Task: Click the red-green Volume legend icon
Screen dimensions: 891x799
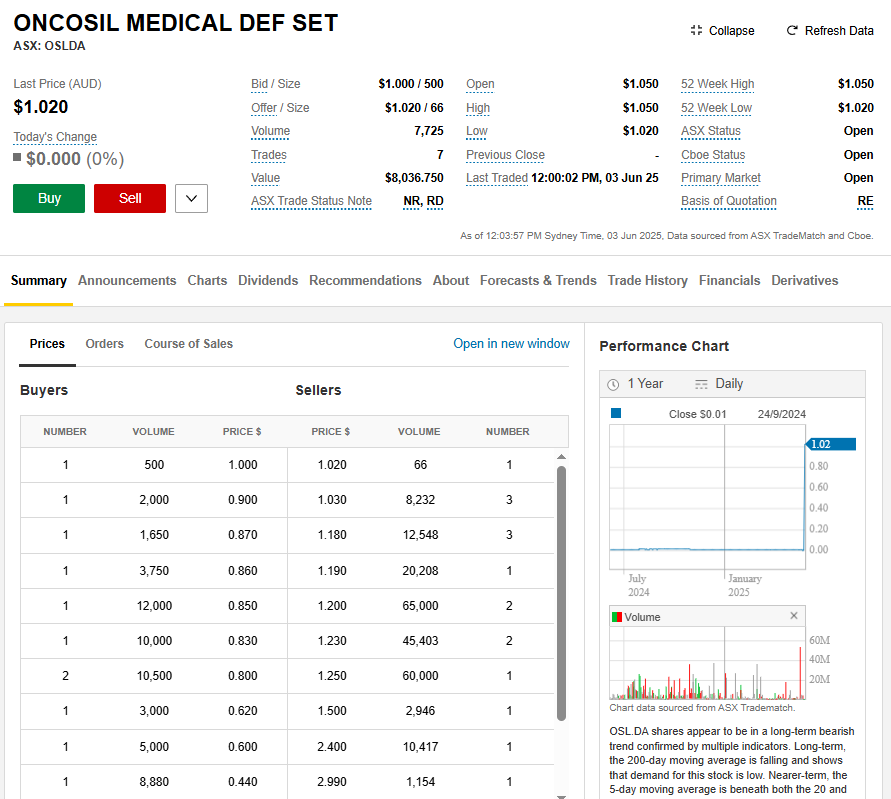Action: click(x=617, y=617)
